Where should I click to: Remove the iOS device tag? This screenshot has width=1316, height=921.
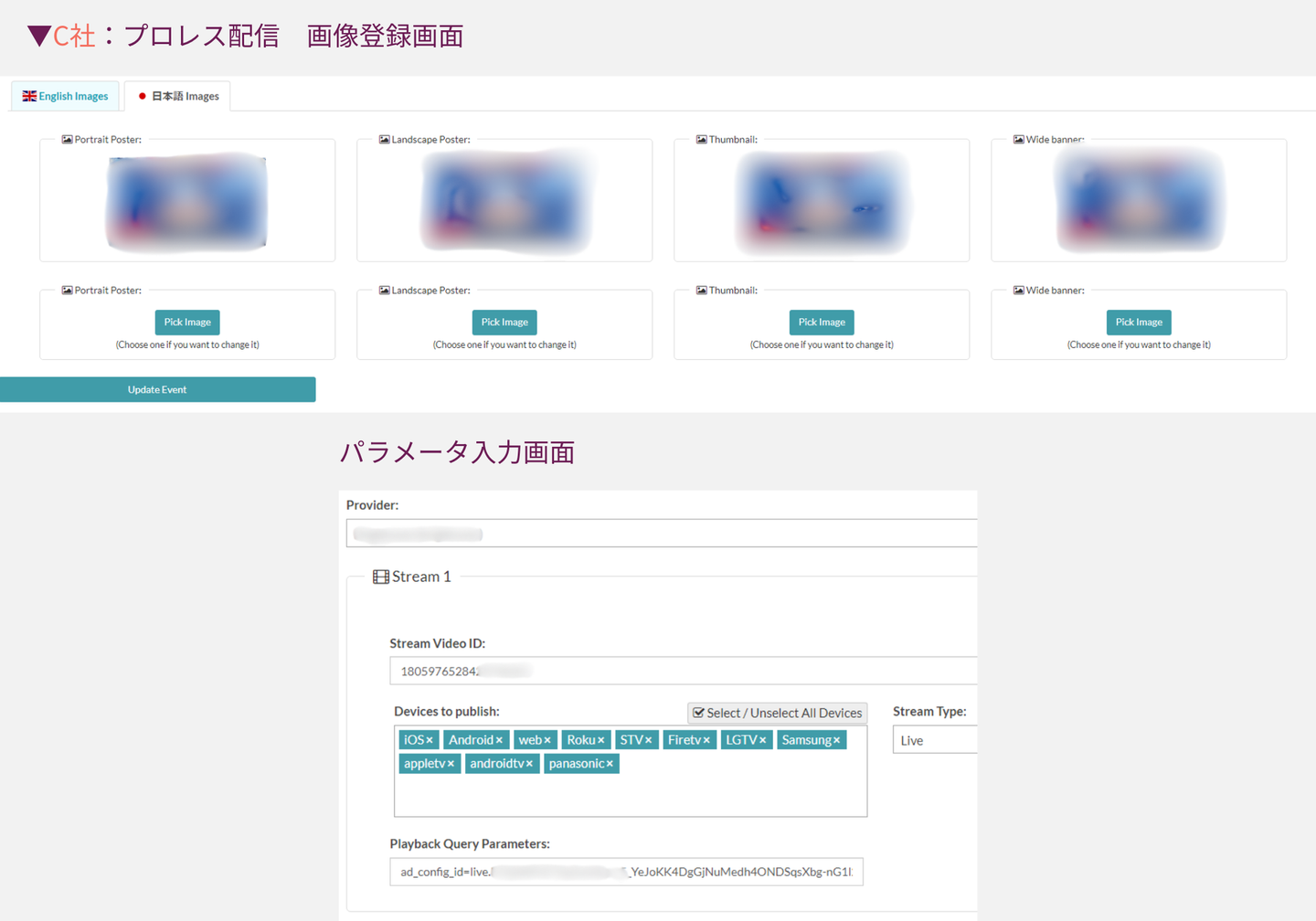[430, 740]
